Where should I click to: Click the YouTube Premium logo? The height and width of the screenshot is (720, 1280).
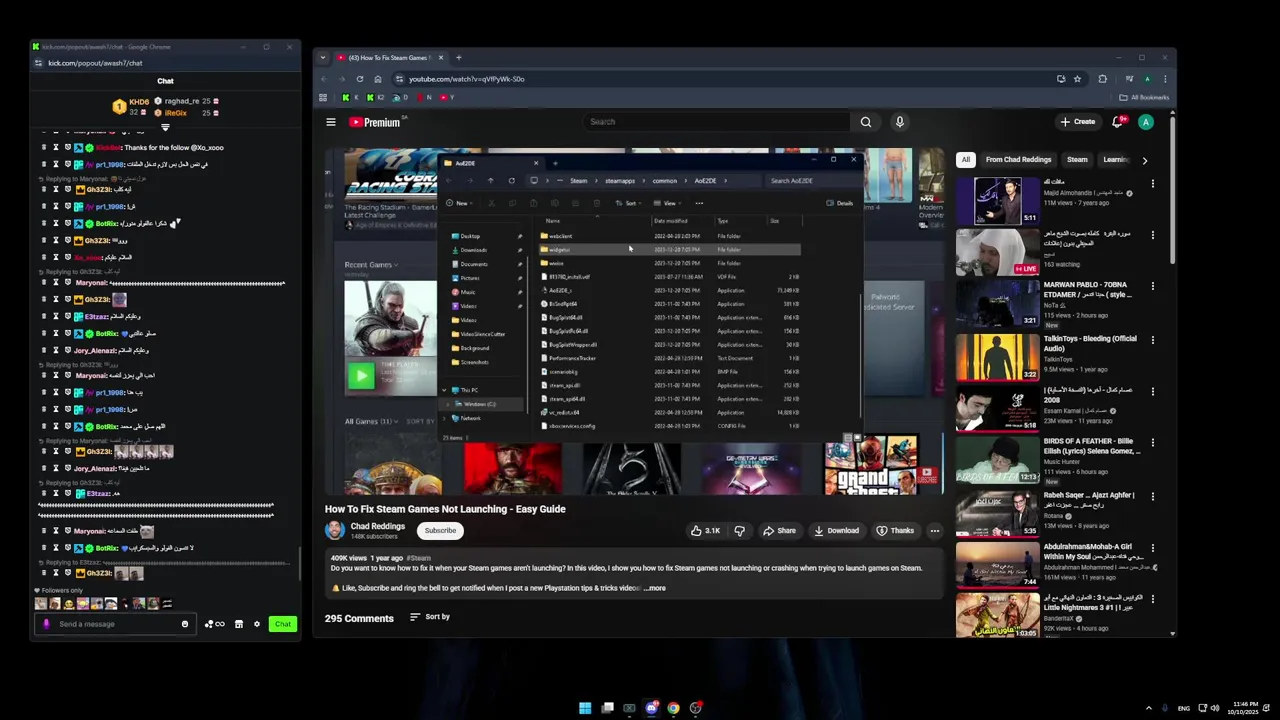(375, 122)
